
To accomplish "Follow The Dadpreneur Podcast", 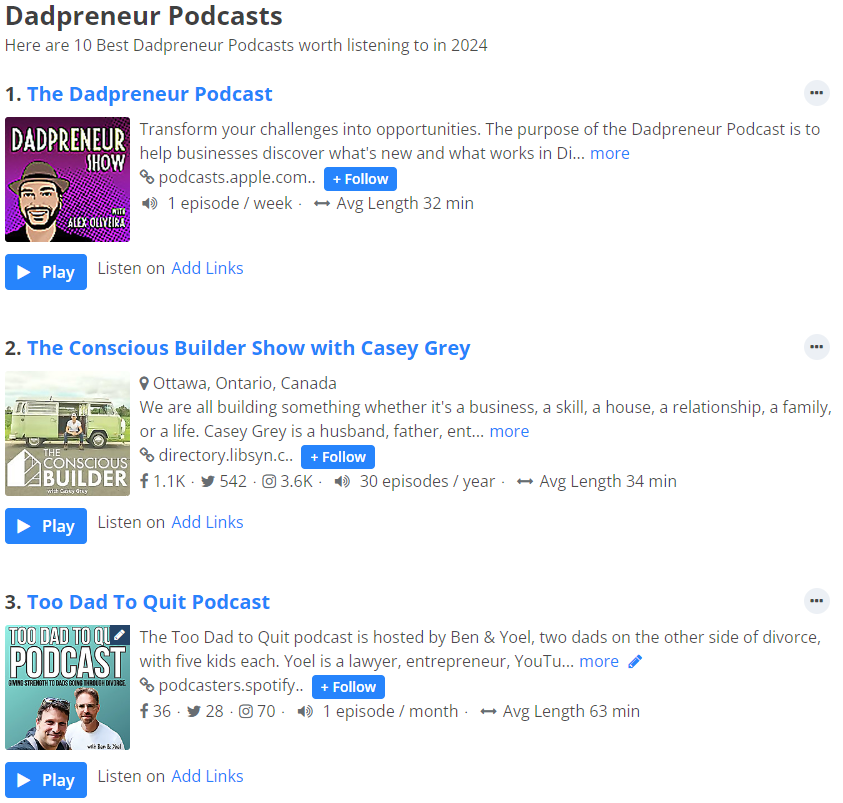I will [360, 179].
